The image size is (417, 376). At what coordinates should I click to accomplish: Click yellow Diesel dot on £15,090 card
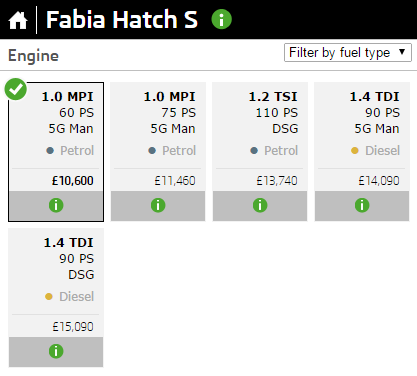(49, 297)
